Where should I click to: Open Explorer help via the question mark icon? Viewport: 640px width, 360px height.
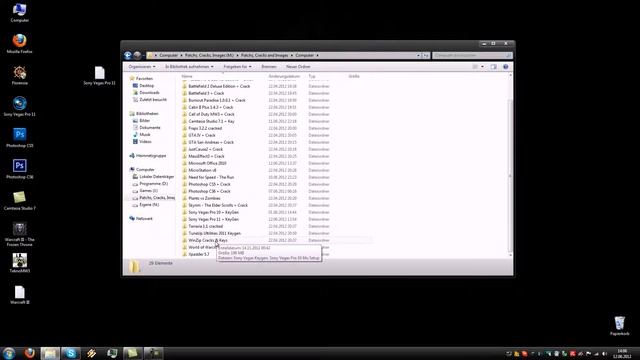pos(505,67)
